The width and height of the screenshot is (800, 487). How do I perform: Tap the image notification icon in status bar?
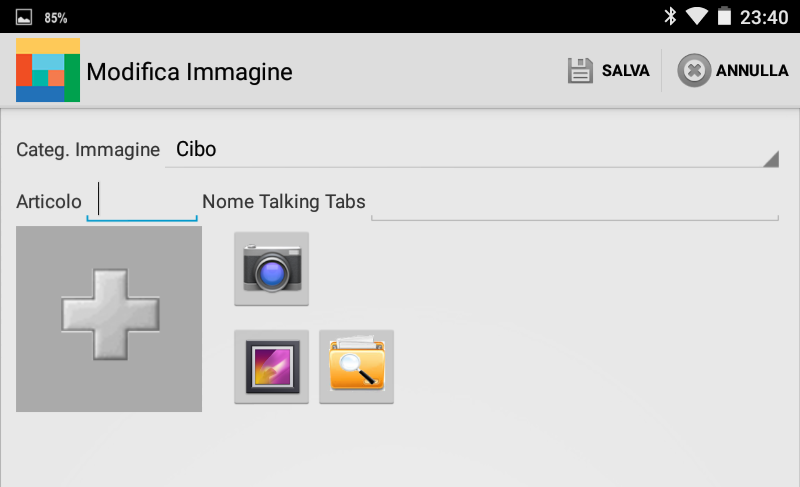[24, 17]
